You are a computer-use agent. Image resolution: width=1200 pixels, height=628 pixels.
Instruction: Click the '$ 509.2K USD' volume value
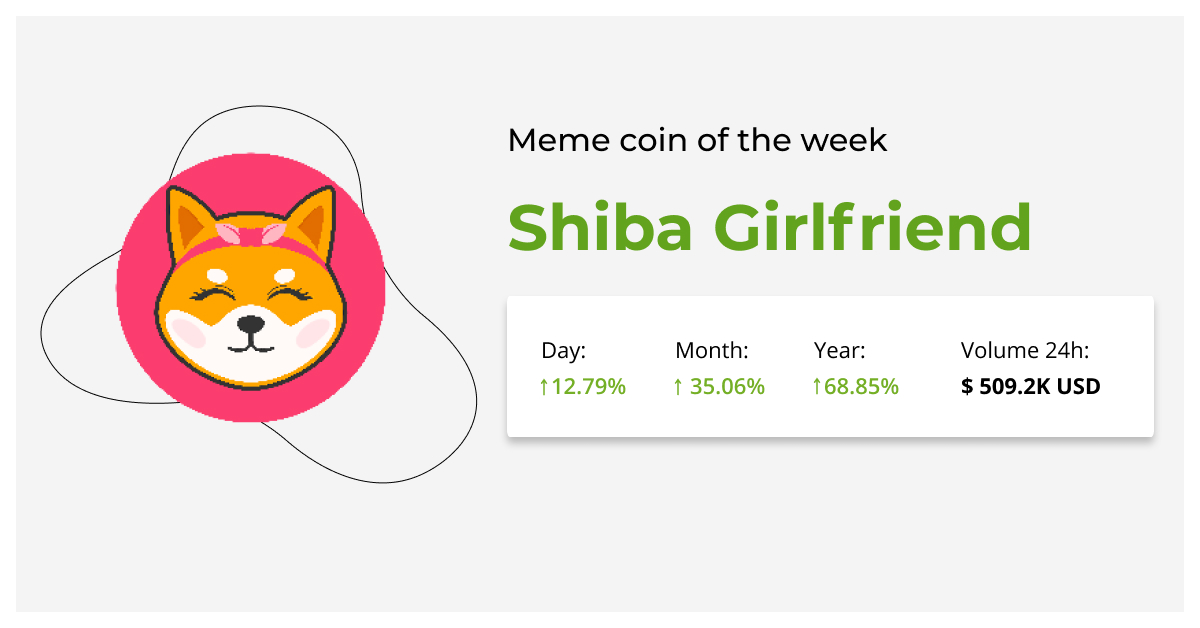1030,386
